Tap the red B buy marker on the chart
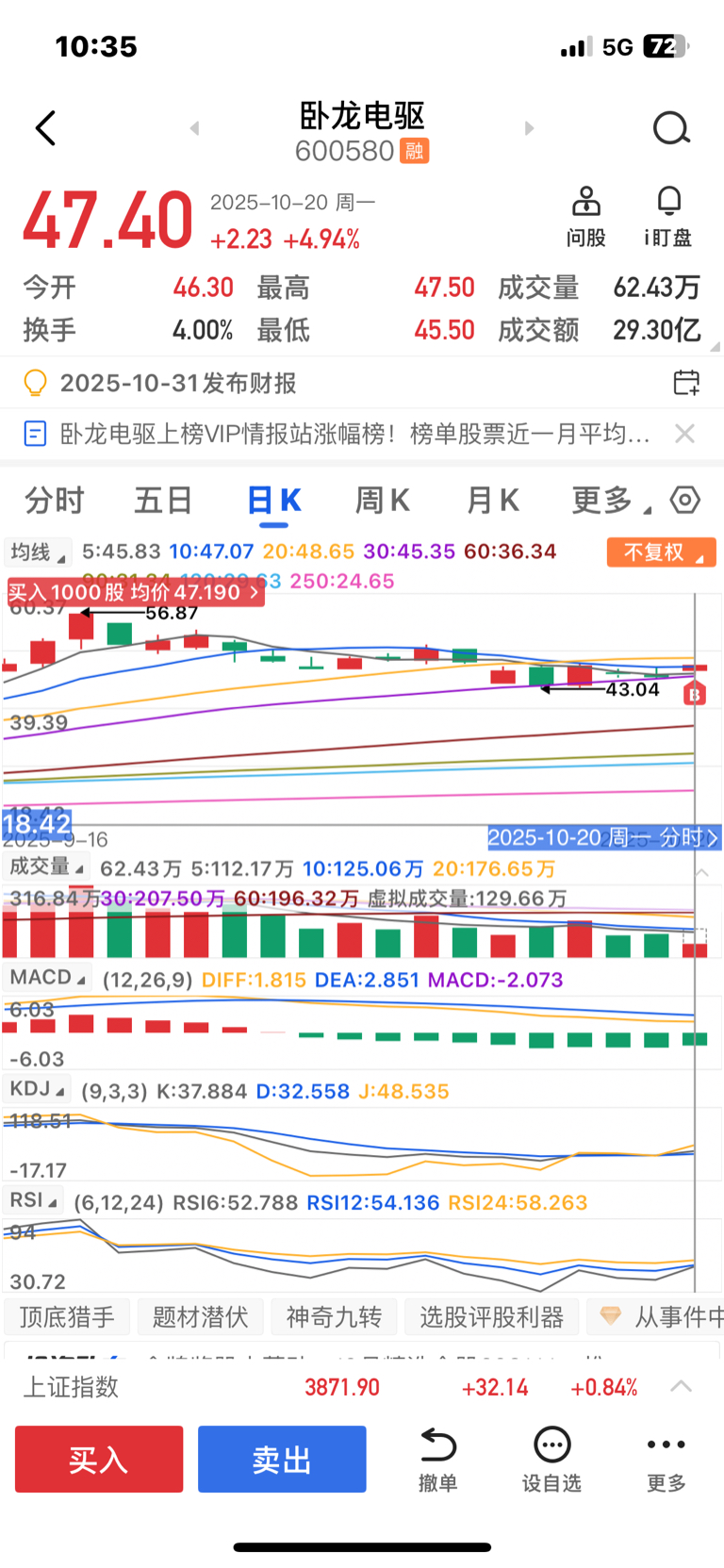The height and width of the screenshot is (1568, 724). coord(695,695)
